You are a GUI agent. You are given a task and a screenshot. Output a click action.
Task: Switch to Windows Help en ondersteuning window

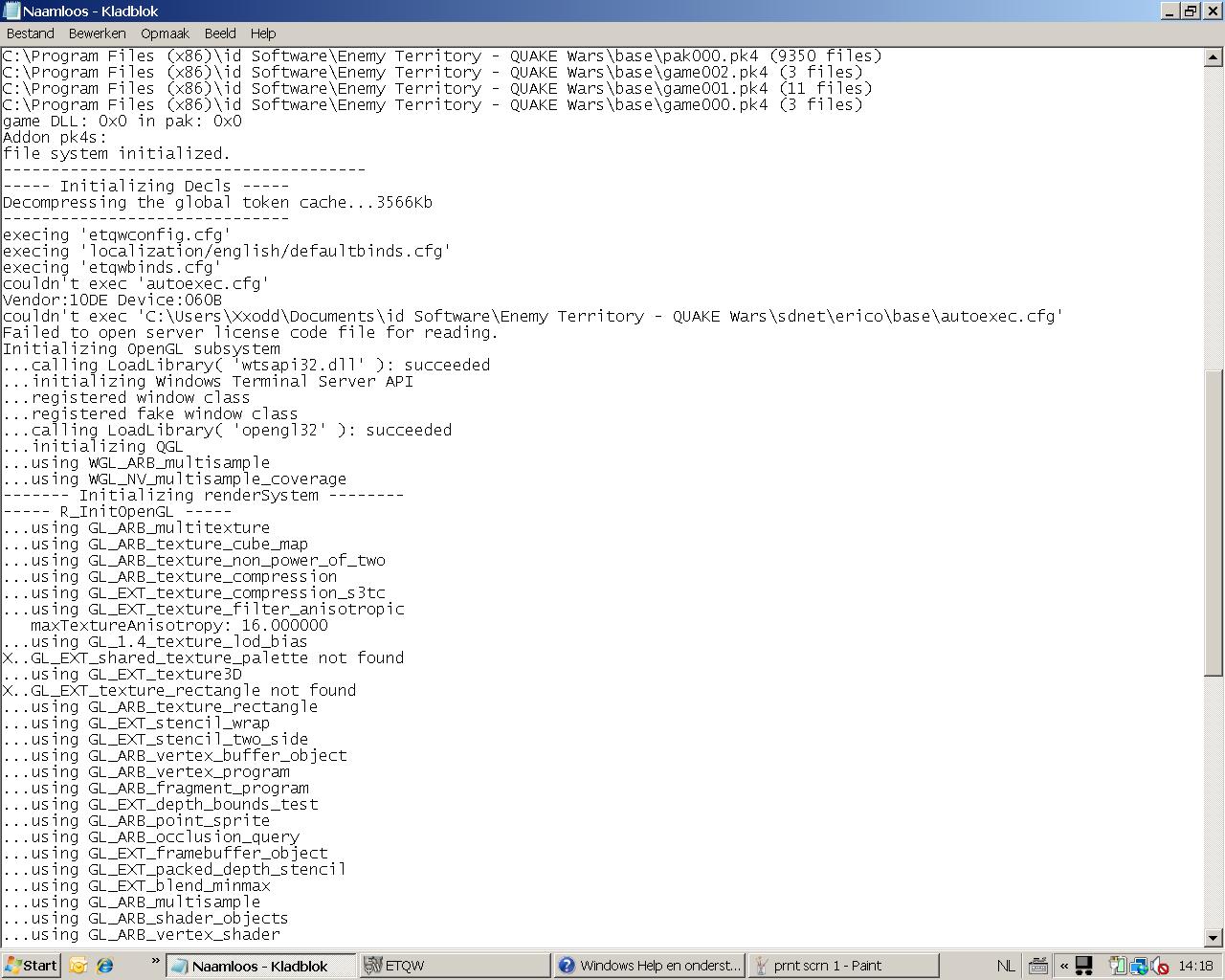[649, 965]
